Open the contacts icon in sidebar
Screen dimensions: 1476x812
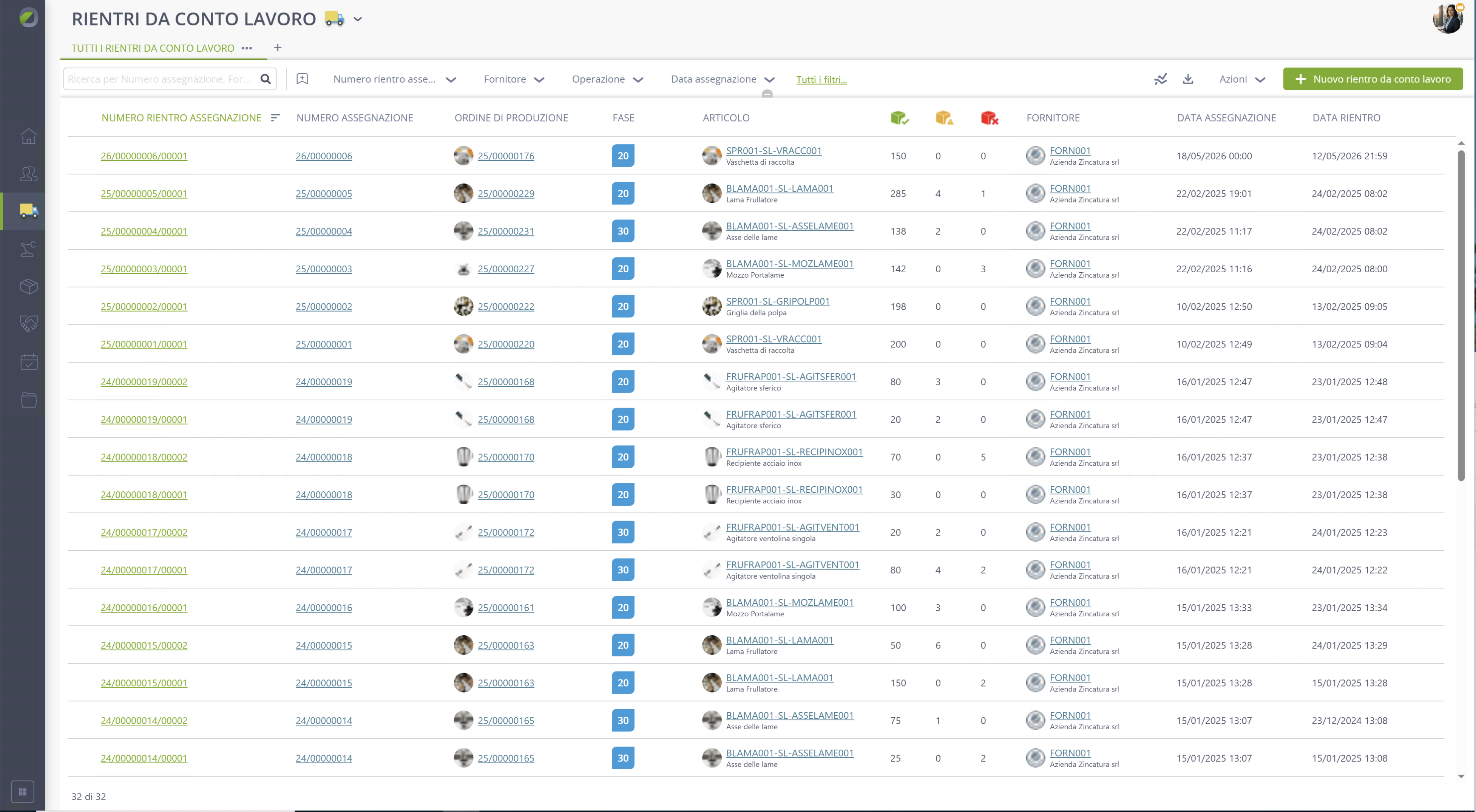pyautogui.click(x=29, y=174)
